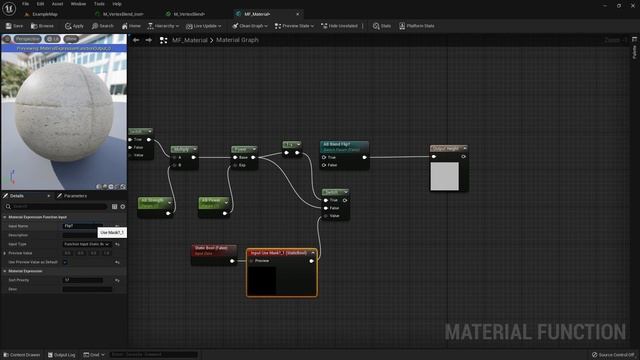Apply the material changes
640x360 pixels.
click(x=74, y=26)
